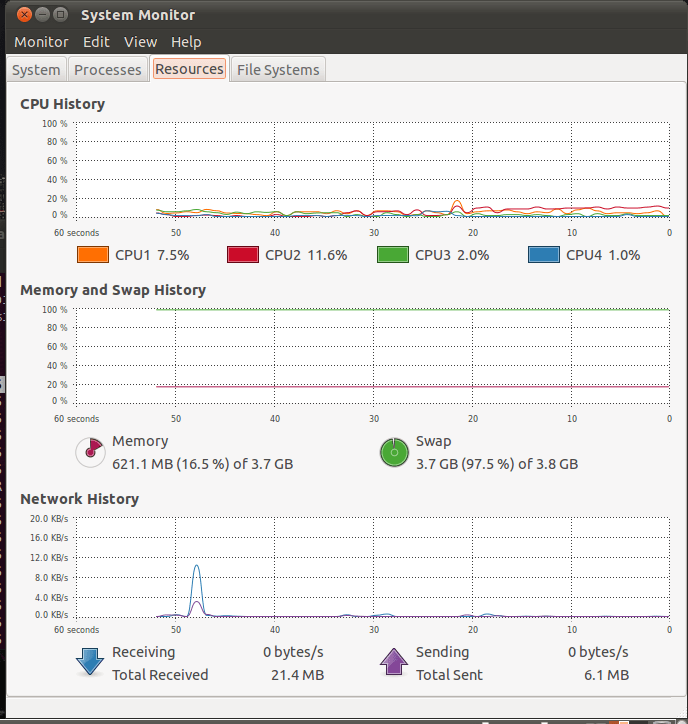
Task: Click the 3.7 GB swap usage text
Action: click(x=497, y=464)
